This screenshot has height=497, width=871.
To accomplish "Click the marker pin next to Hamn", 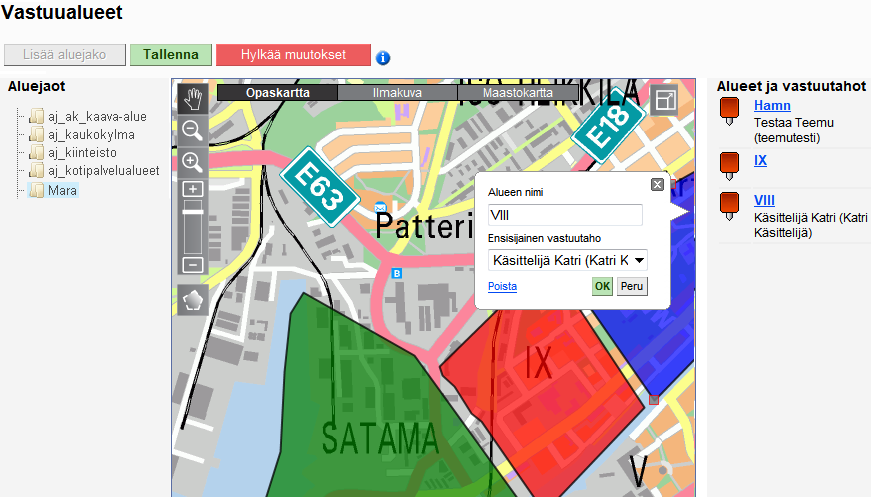I will pyautogui.click(x=729, y=111).
